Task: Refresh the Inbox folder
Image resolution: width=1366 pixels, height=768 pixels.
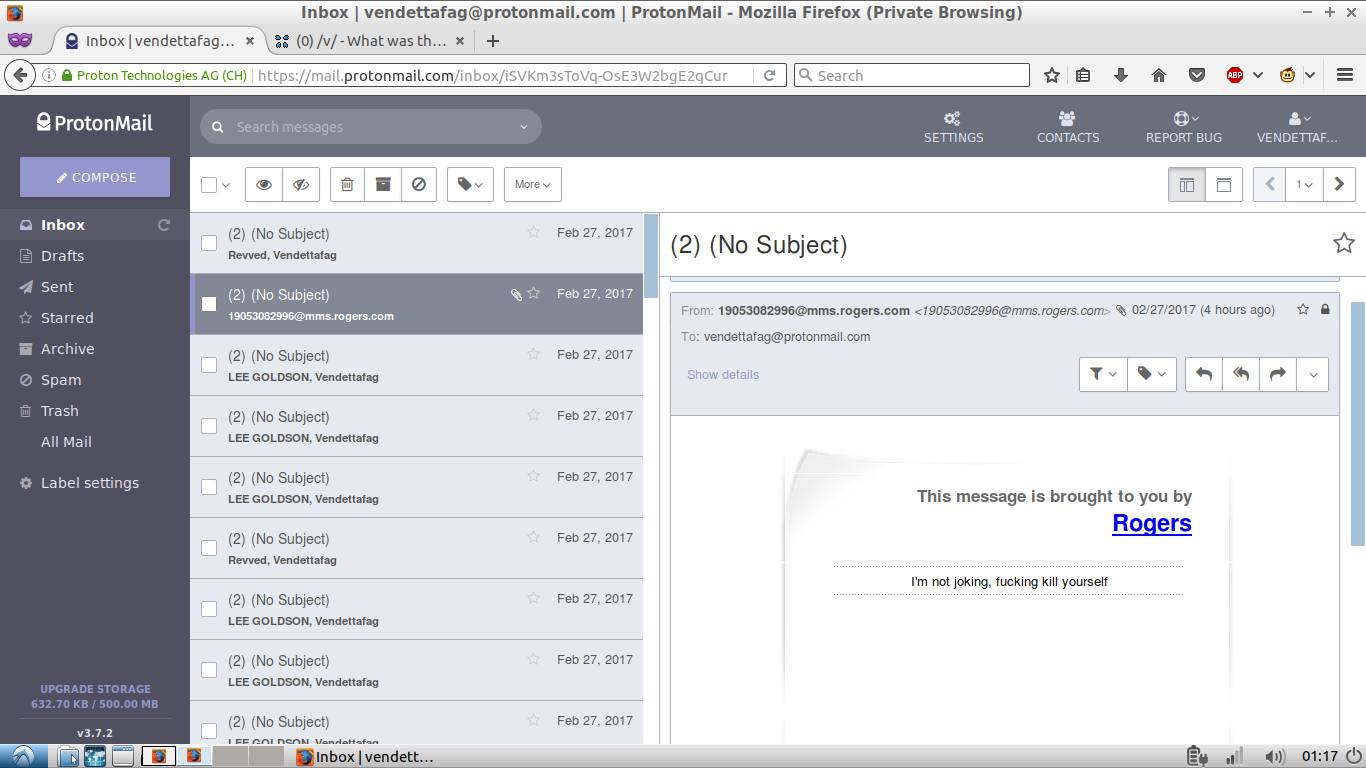Action: tap(164, 225)
